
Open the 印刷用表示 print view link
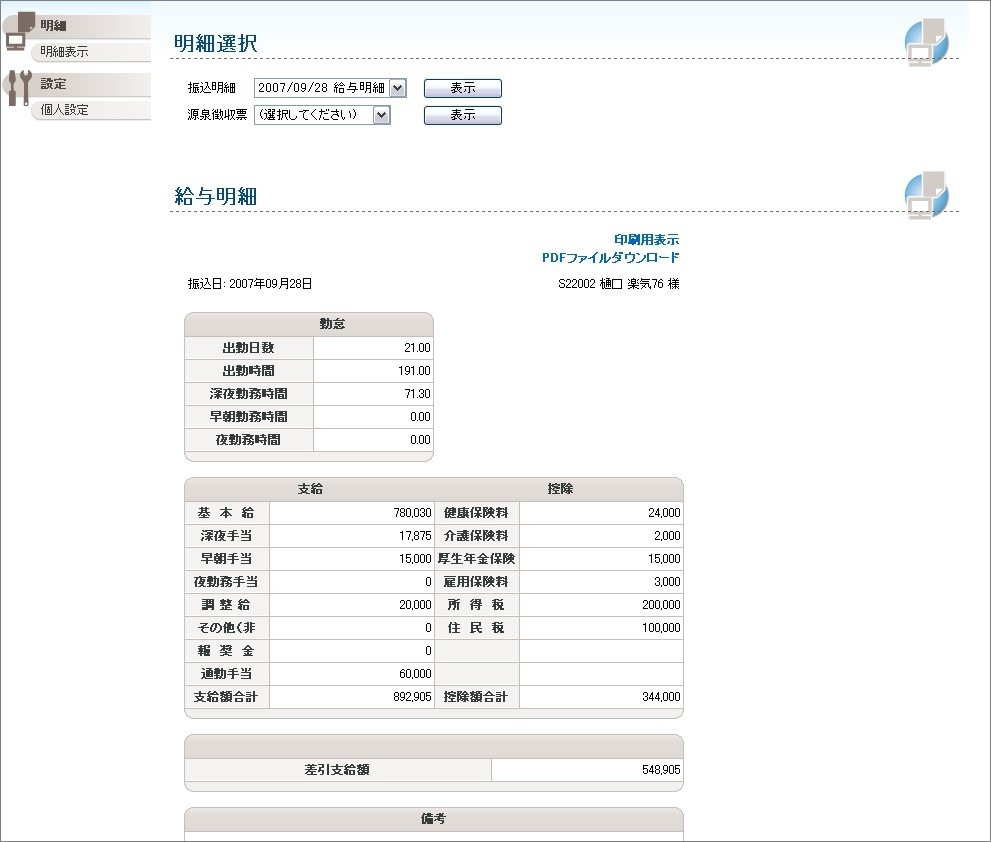tap(646, 240)
